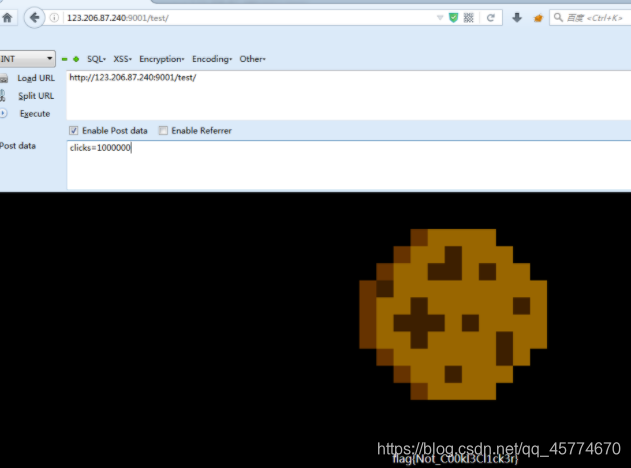
Task: Open the orange bookmark star icon
Action: (x=538, y=18)
